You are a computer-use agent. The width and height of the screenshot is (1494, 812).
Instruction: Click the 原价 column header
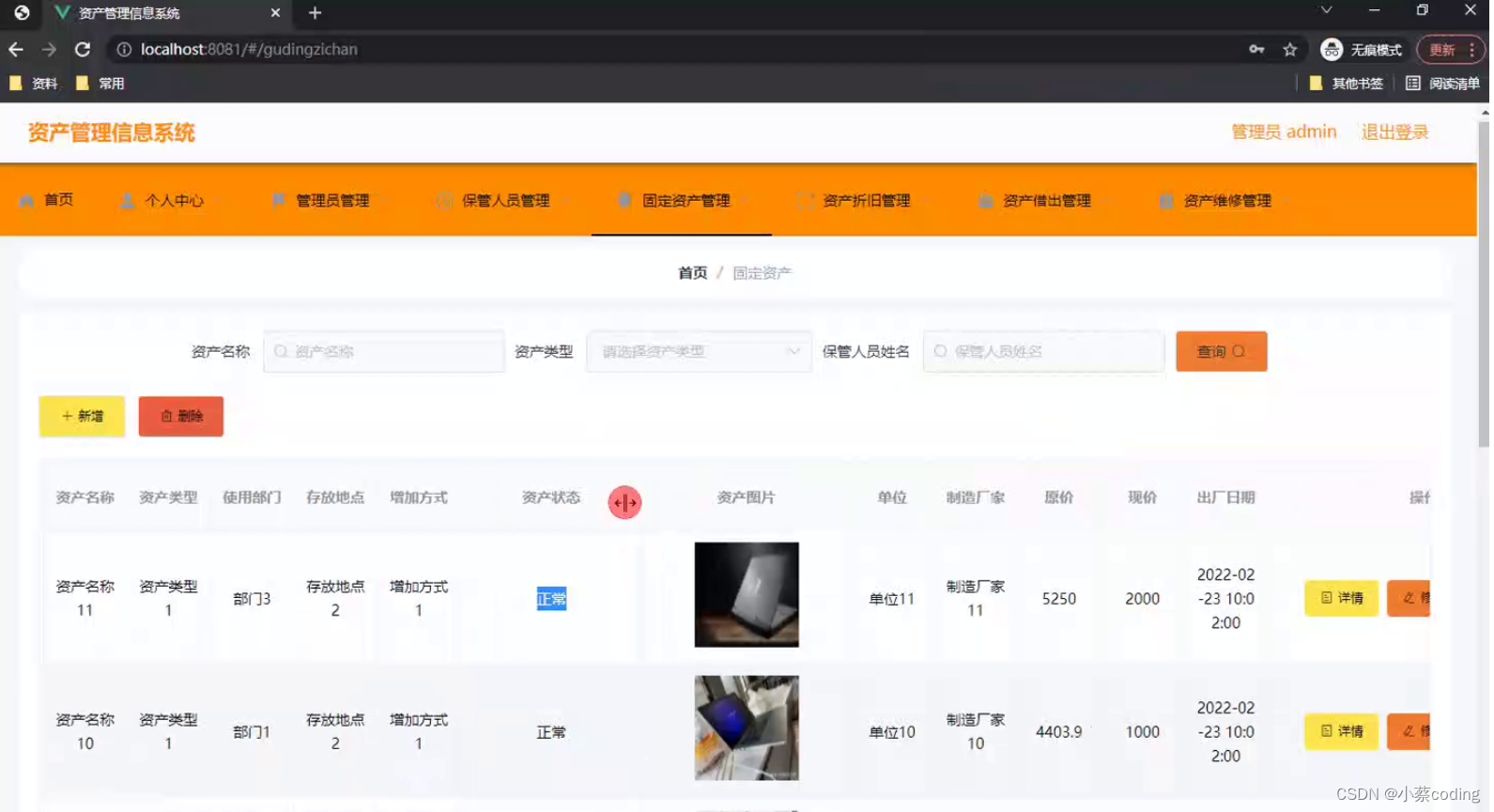(x=1059, y=498)
